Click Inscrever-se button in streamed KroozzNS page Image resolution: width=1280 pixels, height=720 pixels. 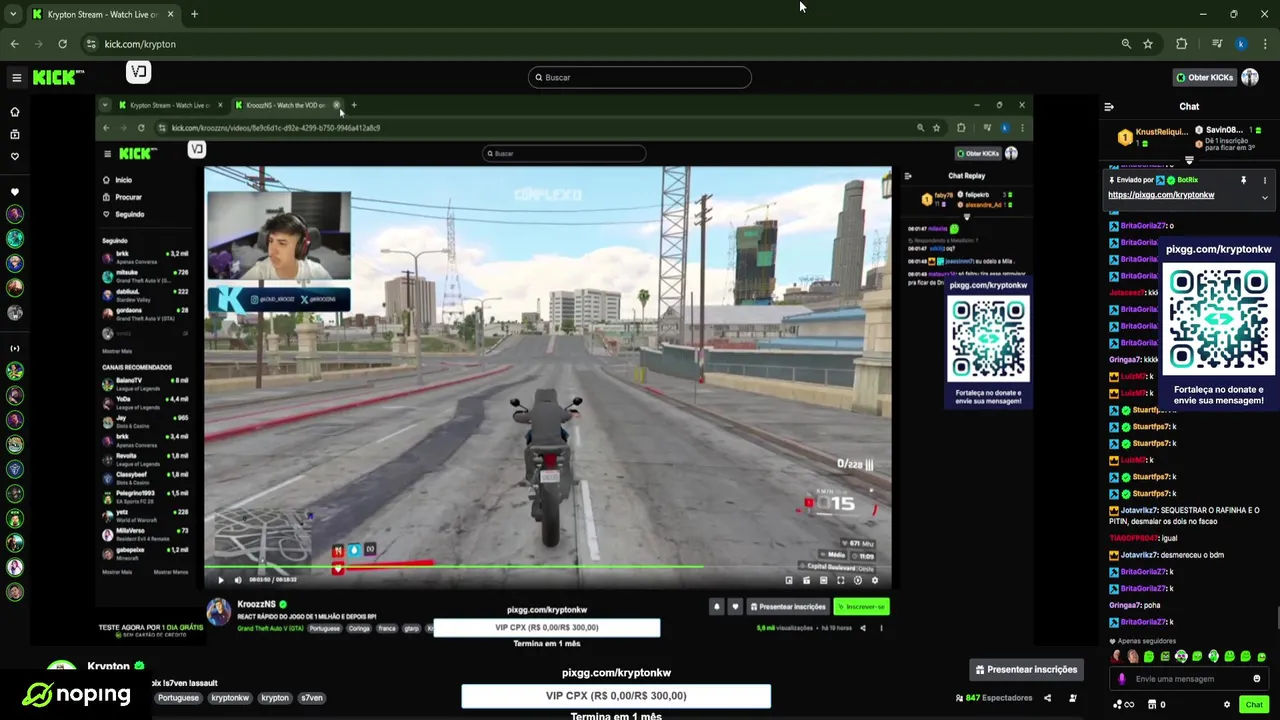tap(862, 606)
